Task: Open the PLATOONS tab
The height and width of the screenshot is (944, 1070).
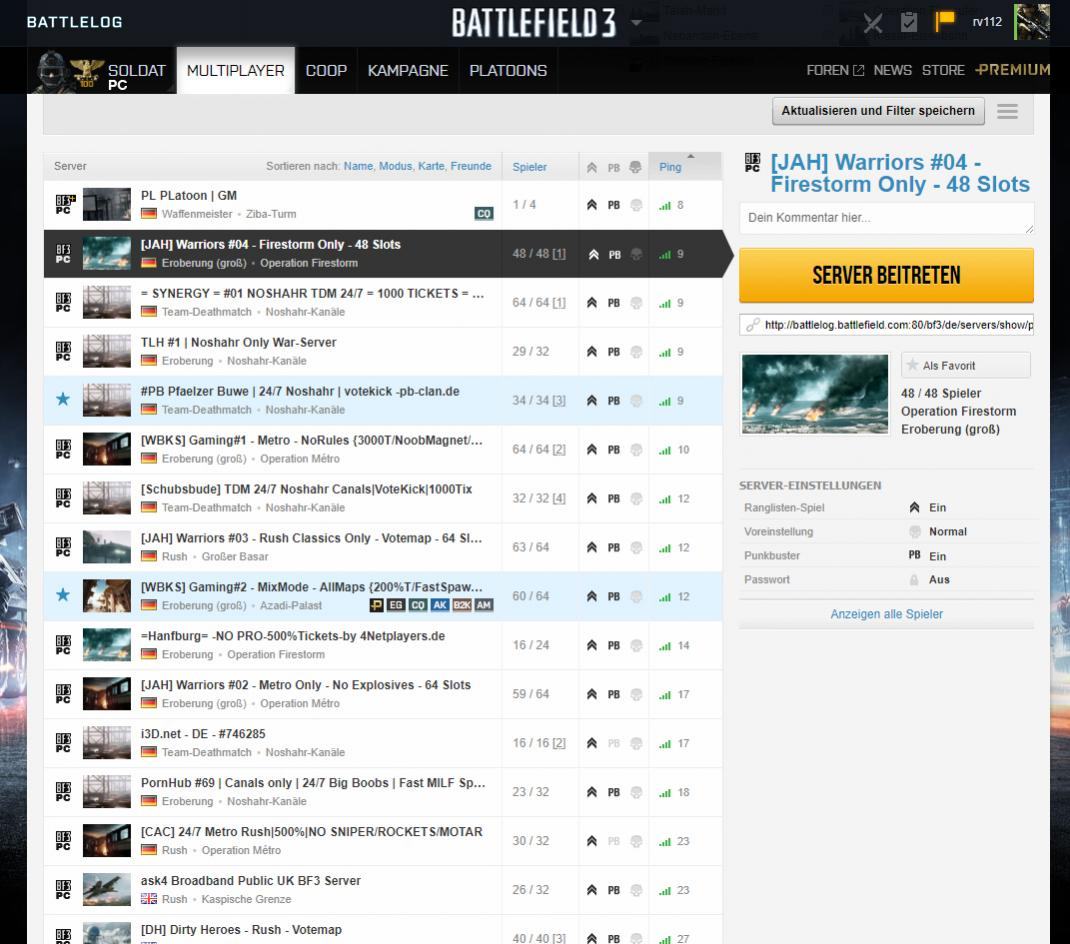Action: coord(508,71)
